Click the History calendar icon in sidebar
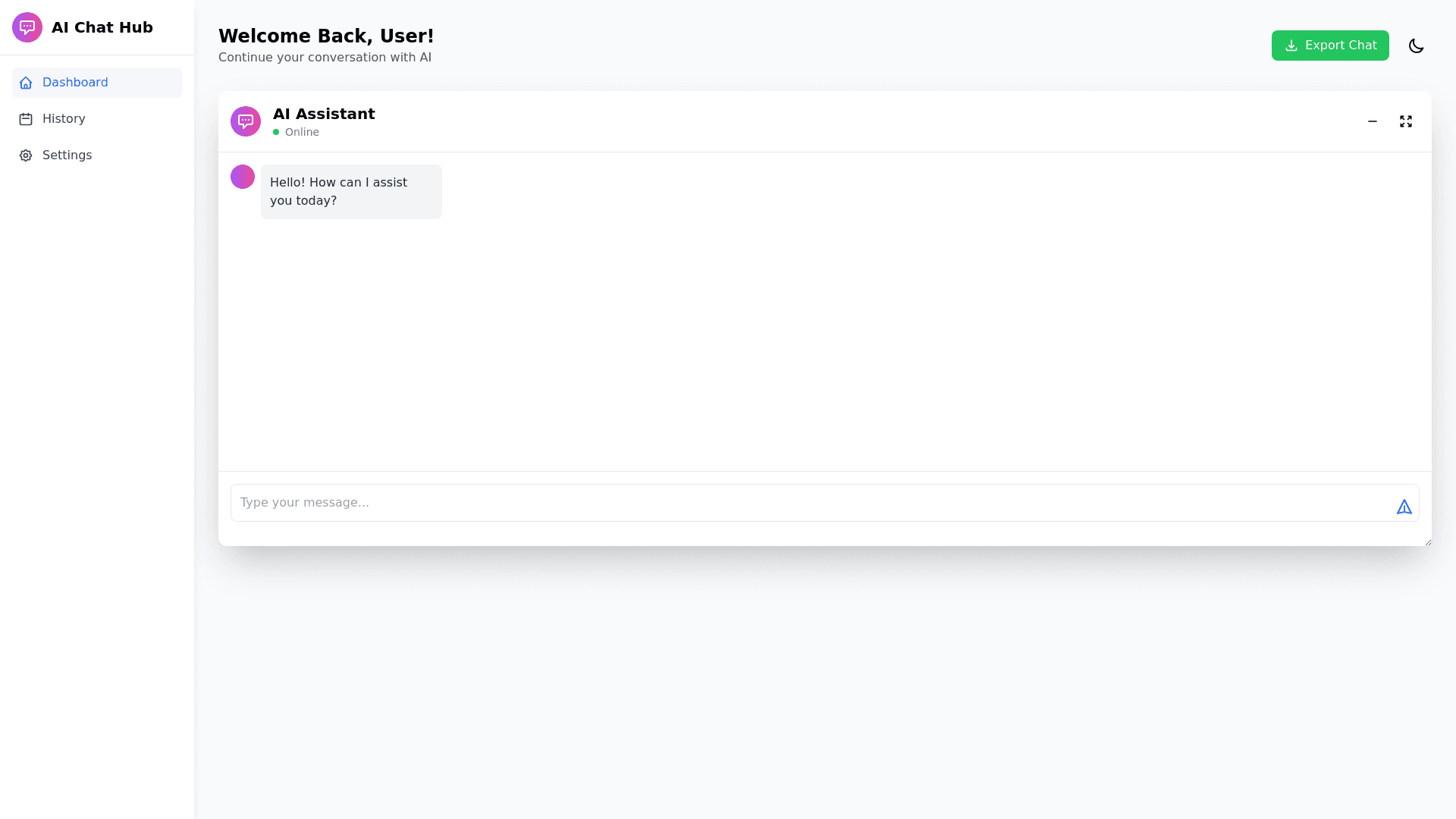Image resolution: width=1456 pixels, height=819 pixels. 26,119
